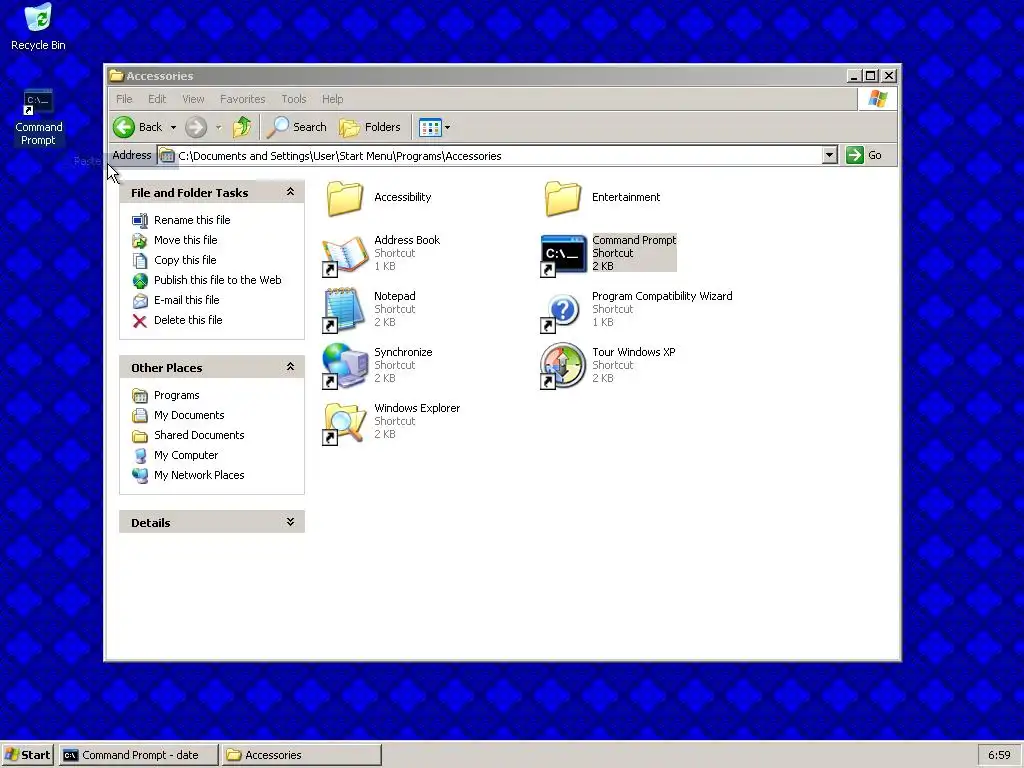Select the Accessibility folder icon
Image resolution: width=1024 pixels, height=768 pixels.
345,199
